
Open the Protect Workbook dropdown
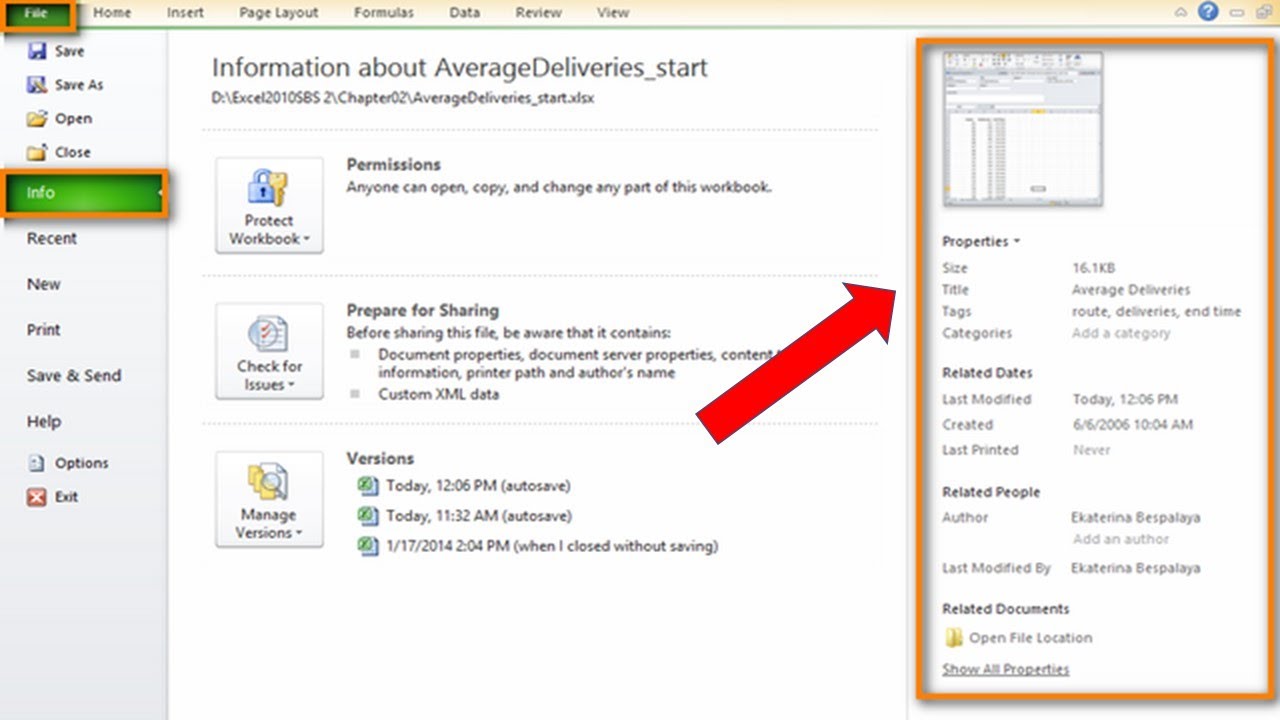click(269, 205)
